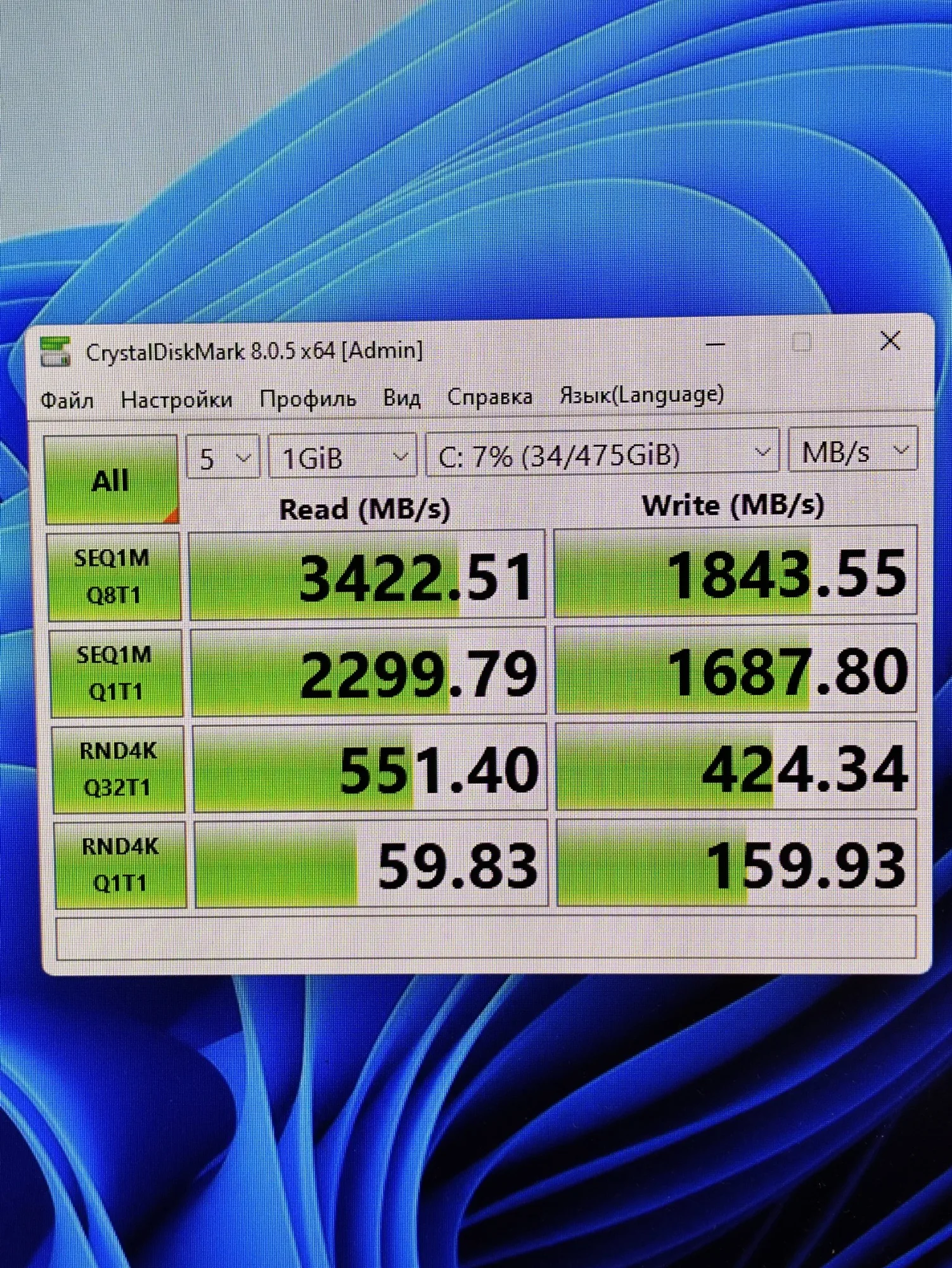Click the SEQ1M Q8T1 read value 3422.51
The height and width of the screenshot is (1268, 952).
point(368,575)
